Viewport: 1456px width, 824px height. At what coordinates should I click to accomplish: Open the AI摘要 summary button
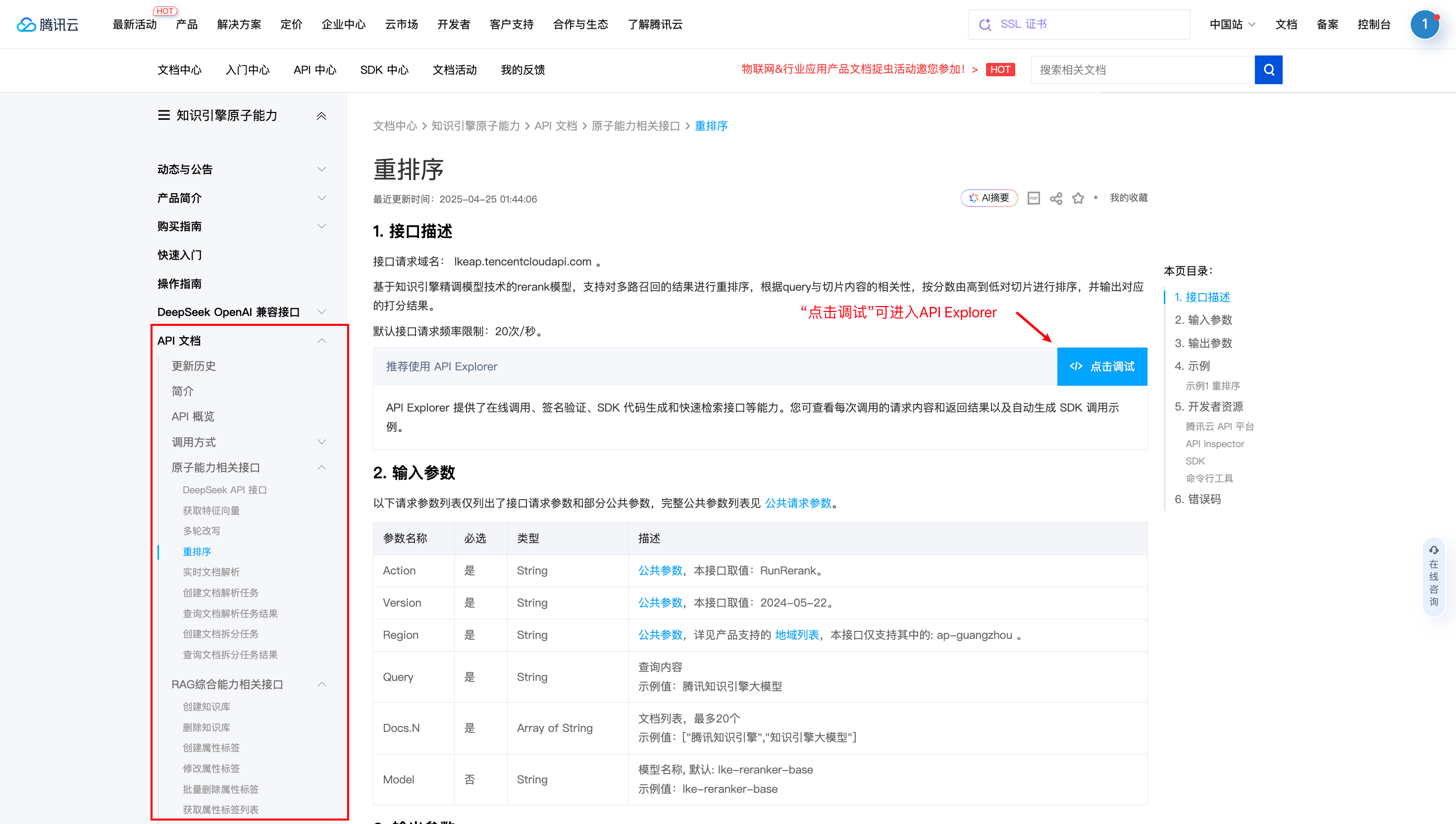[x=988, y=198]
